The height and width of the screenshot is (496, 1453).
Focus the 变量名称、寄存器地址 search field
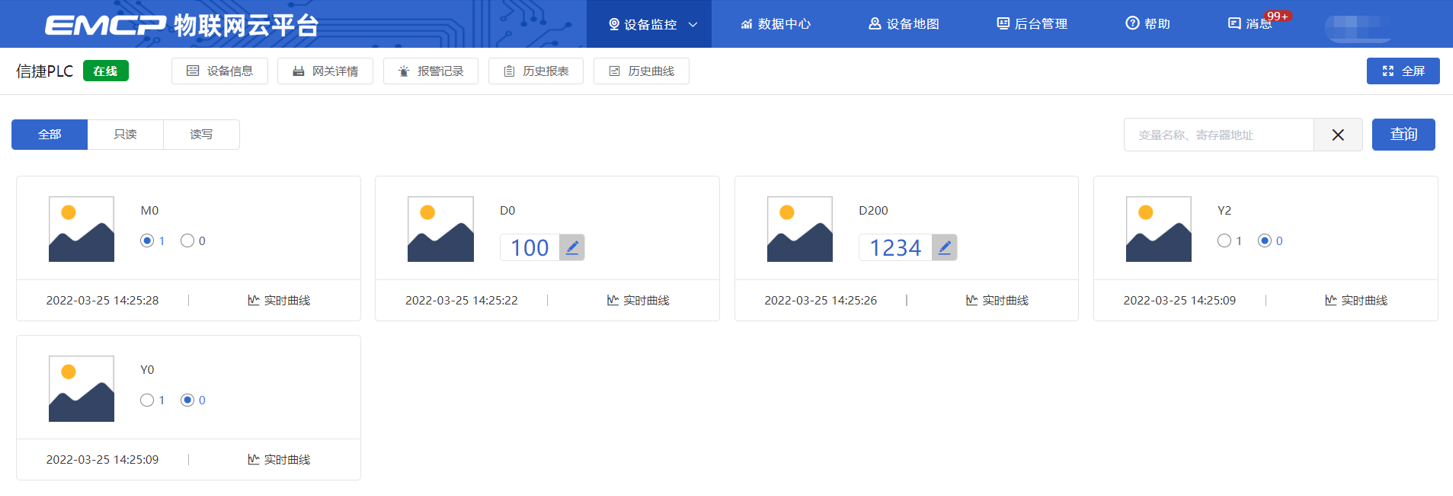point(1218,135)
